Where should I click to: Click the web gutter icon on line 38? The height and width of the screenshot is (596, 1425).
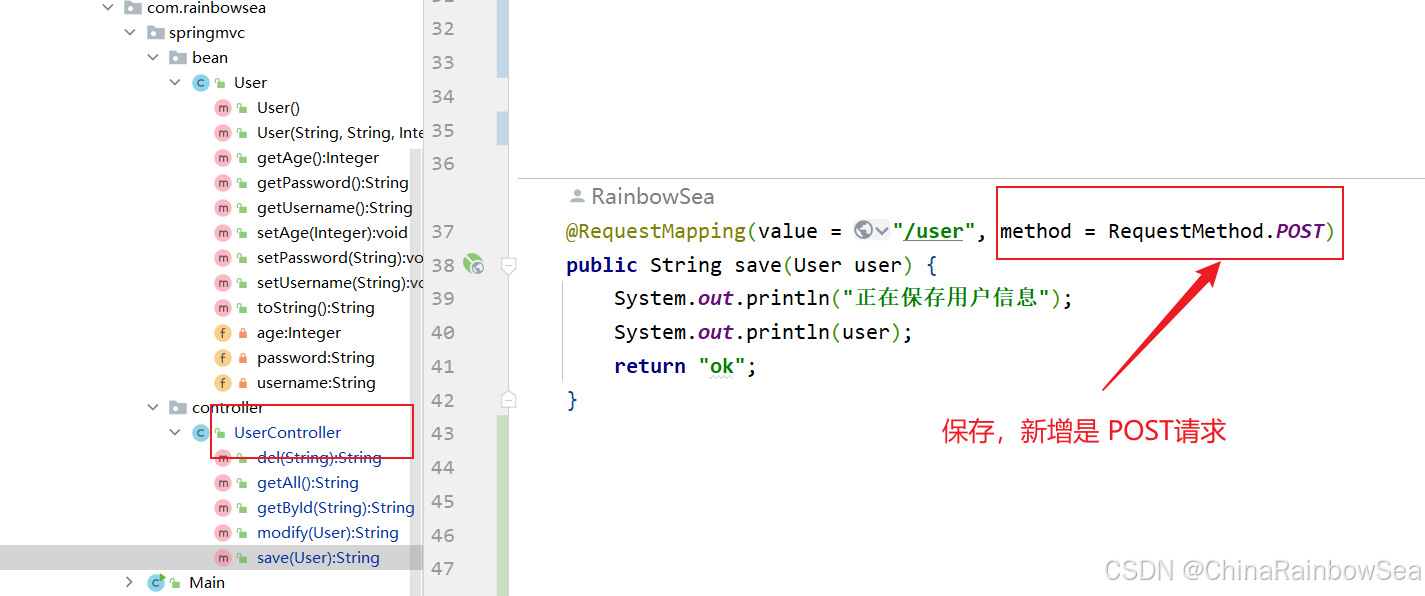point(474,265)
